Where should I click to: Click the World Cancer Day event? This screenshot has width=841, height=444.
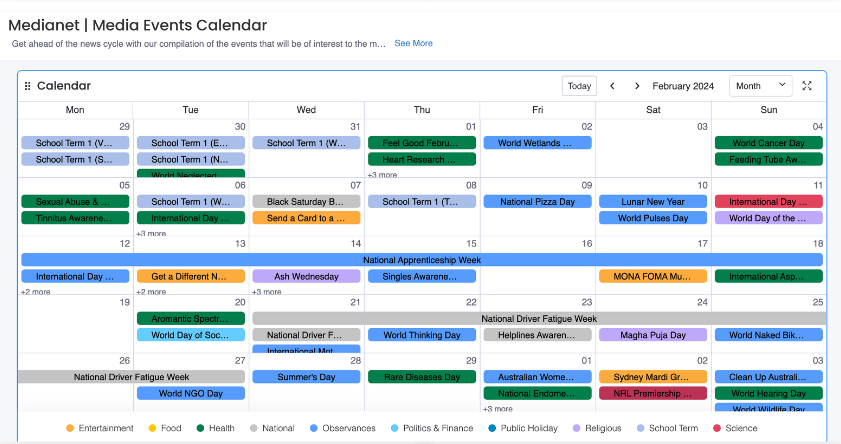click(768, 143)
